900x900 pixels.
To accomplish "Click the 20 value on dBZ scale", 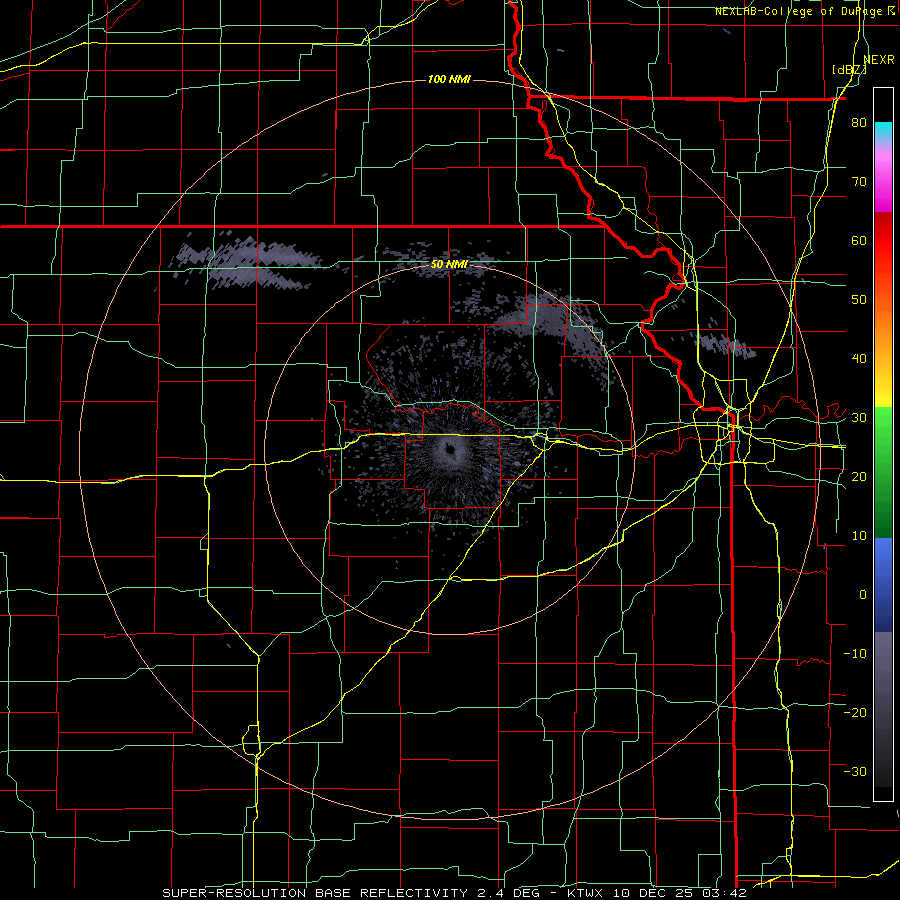I will (859, 476).
